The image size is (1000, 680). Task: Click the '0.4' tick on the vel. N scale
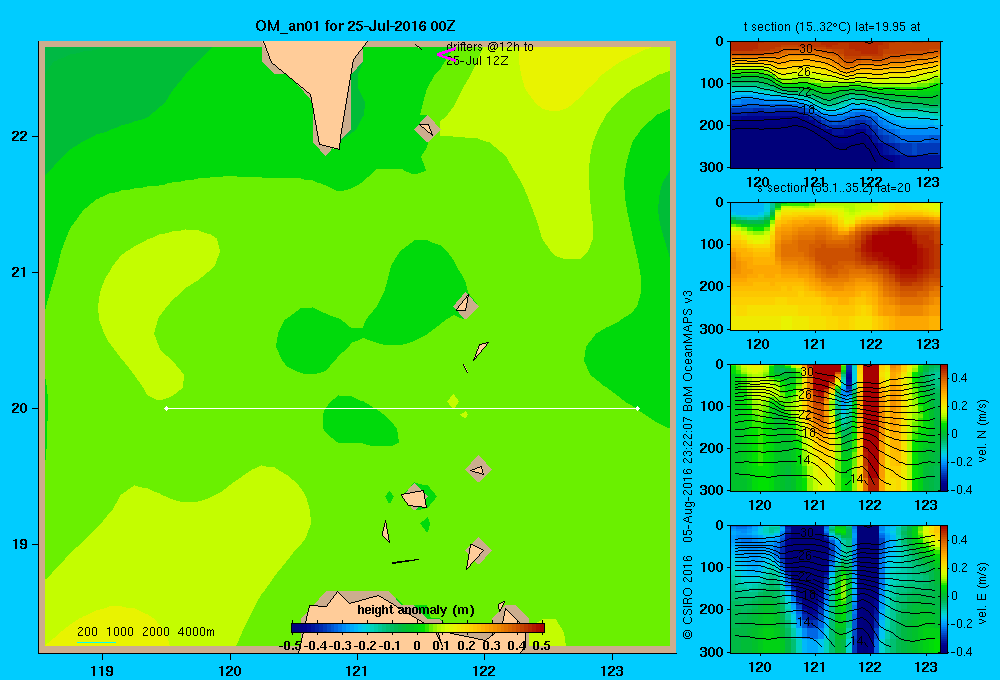coord(959,378)
